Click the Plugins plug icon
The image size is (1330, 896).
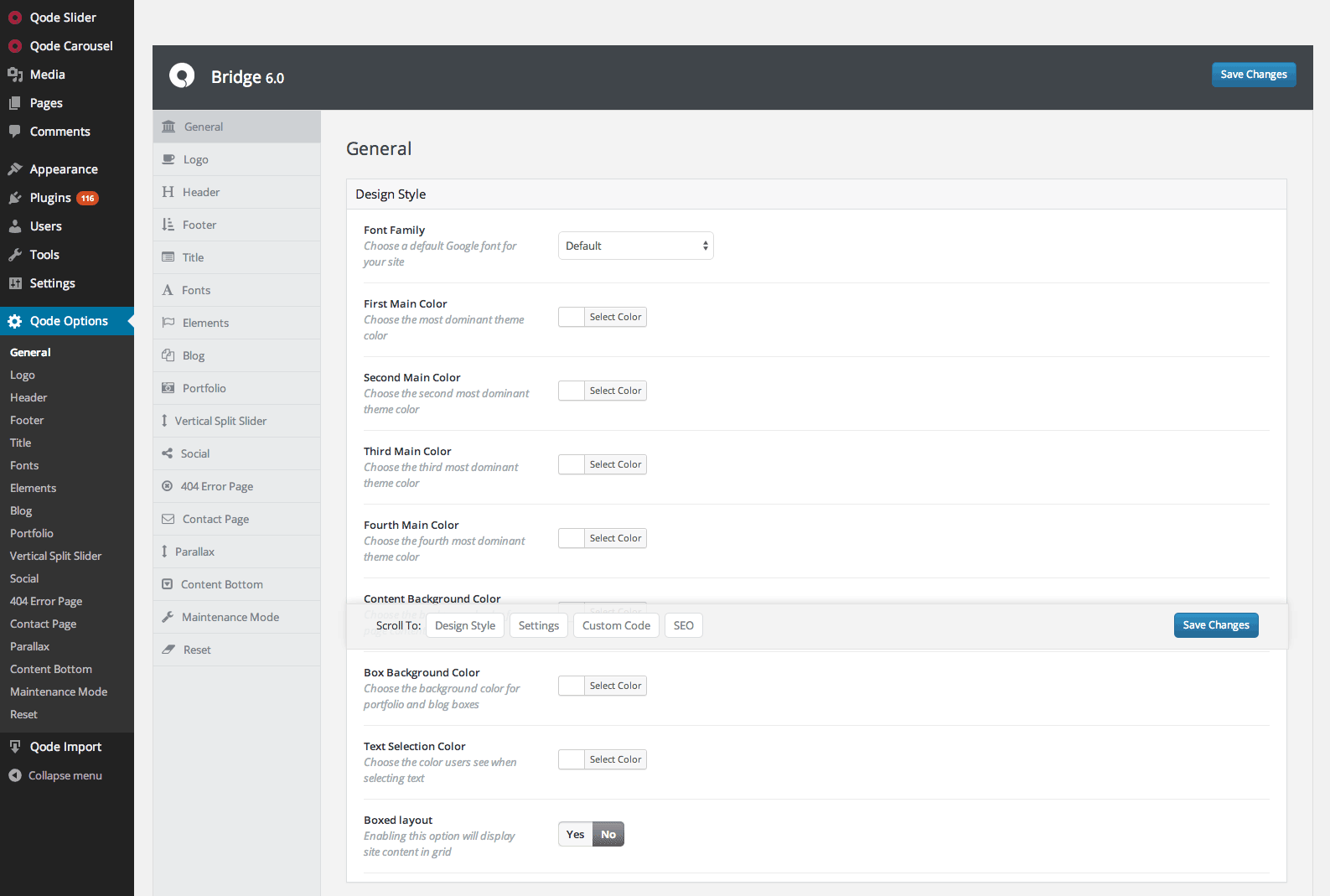(x=15, y=198)
